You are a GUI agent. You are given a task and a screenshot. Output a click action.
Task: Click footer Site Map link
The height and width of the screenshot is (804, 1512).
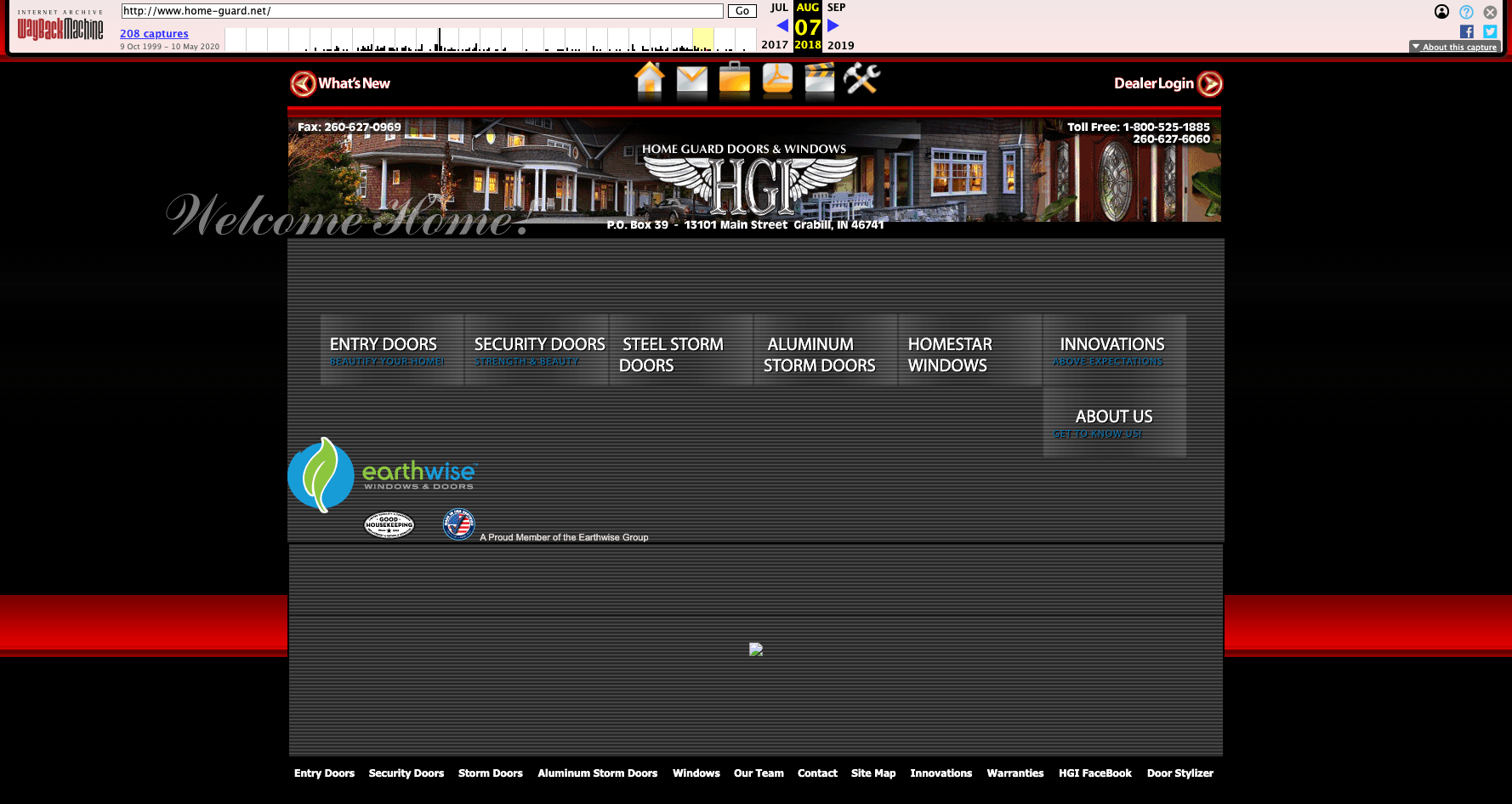click(x=873, y=773)
